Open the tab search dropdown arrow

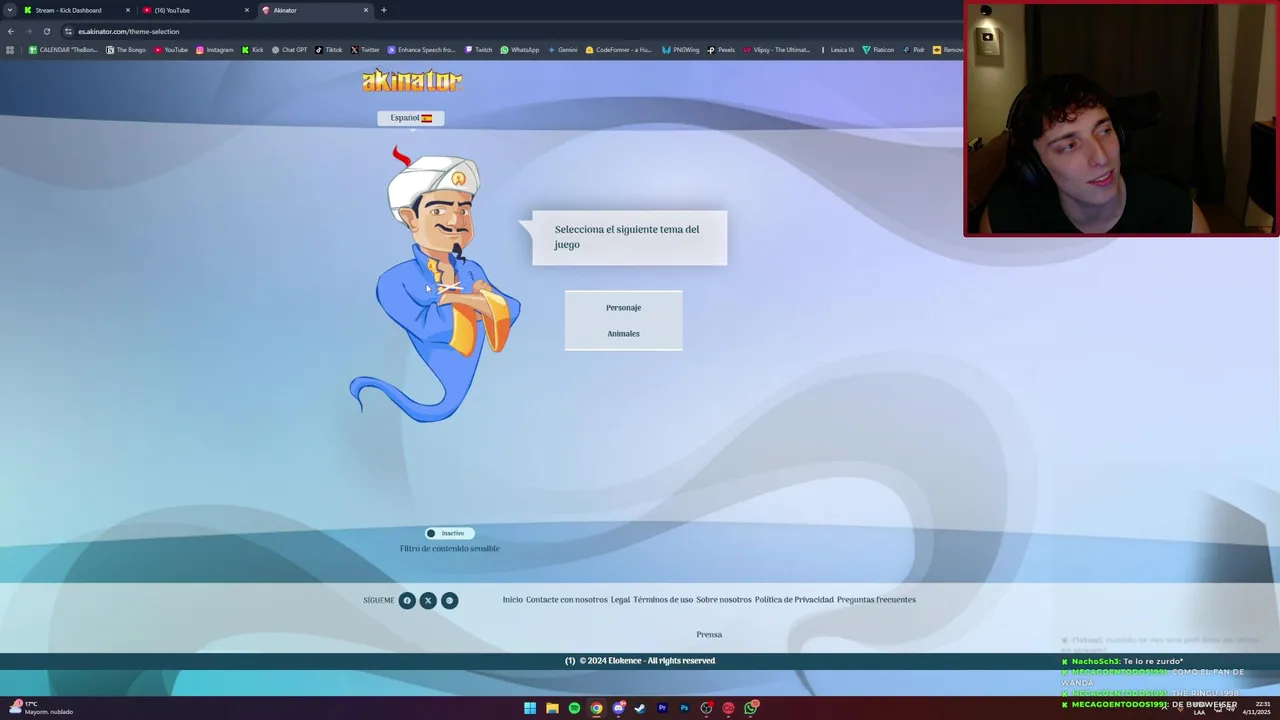10,10
